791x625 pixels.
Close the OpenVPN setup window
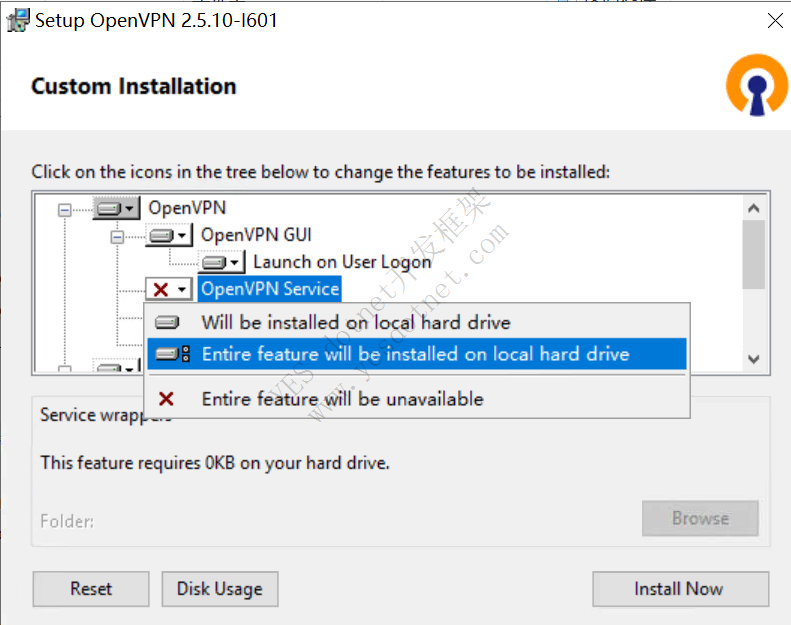click(775, 21)
